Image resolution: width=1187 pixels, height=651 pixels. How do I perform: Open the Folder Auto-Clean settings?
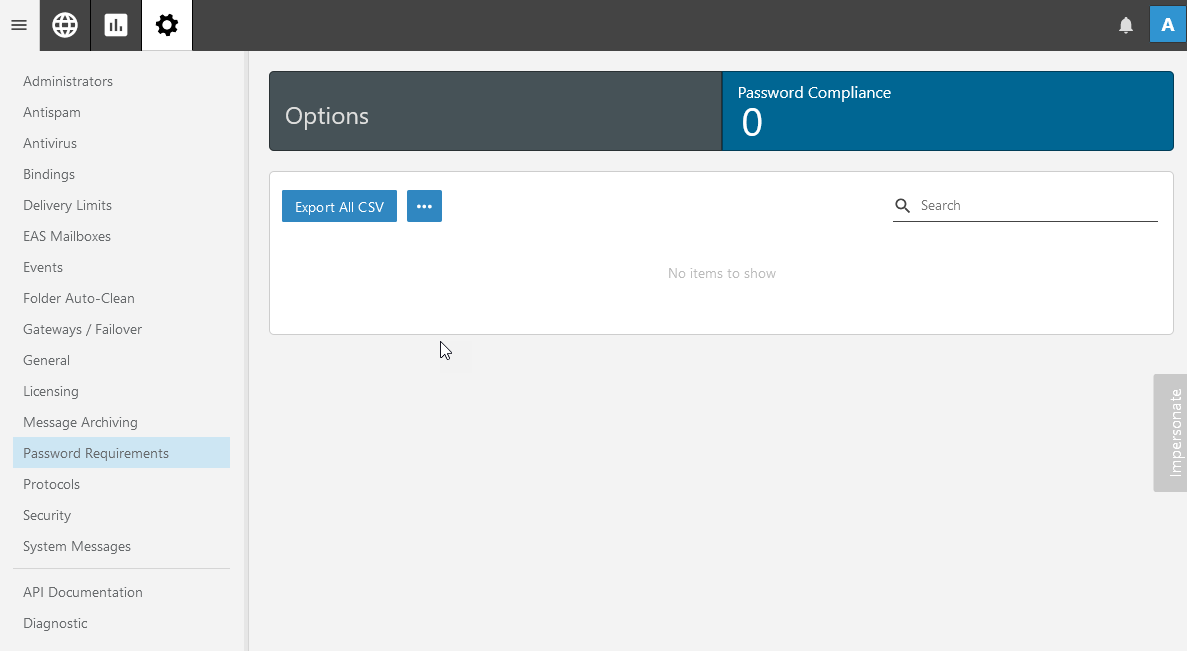point(79,298)
